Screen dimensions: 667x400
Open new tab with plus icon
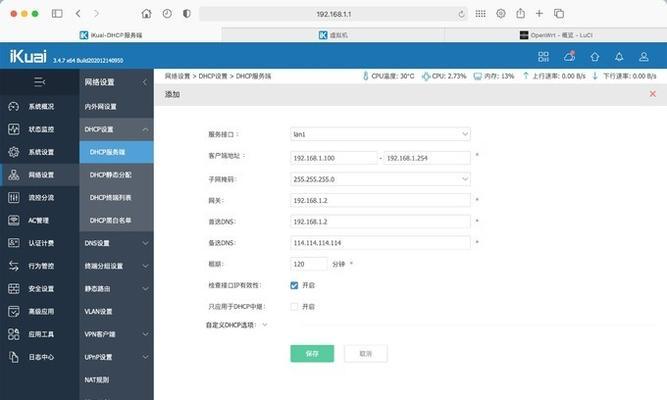(x=539, y=14)
